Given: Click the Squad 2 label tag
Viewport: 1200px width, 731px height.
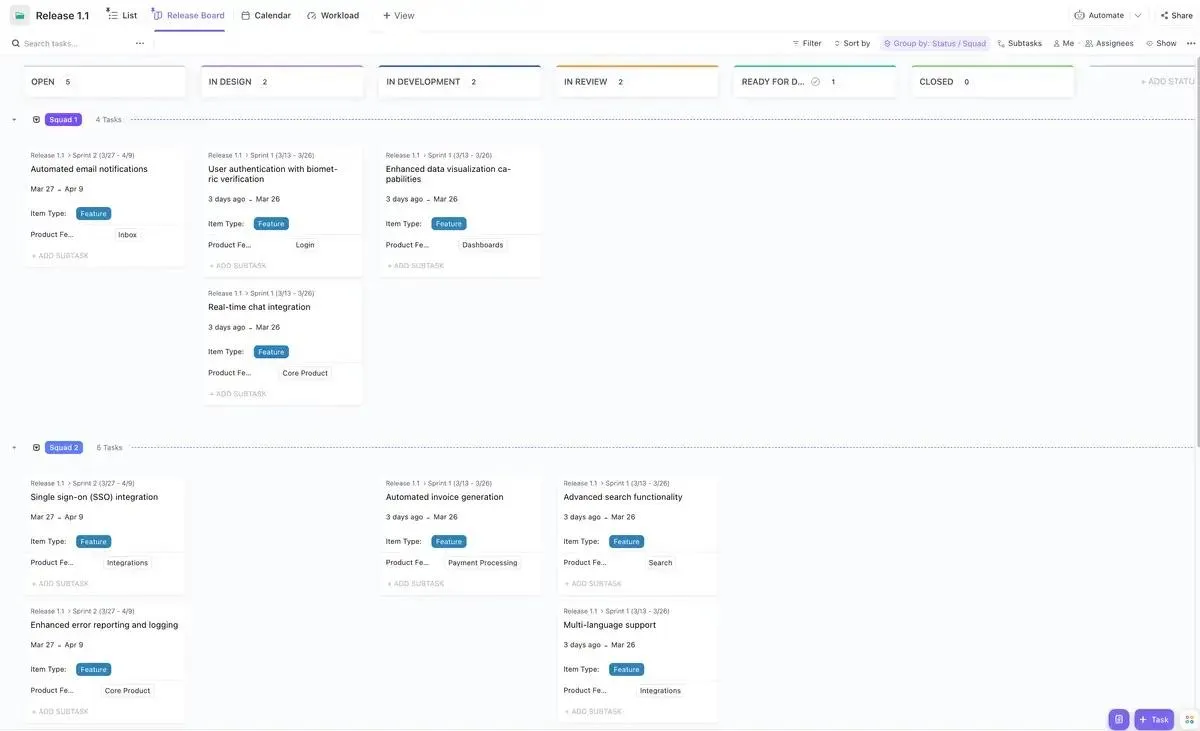Looking at the screenshot, I should tap(64, 448).
